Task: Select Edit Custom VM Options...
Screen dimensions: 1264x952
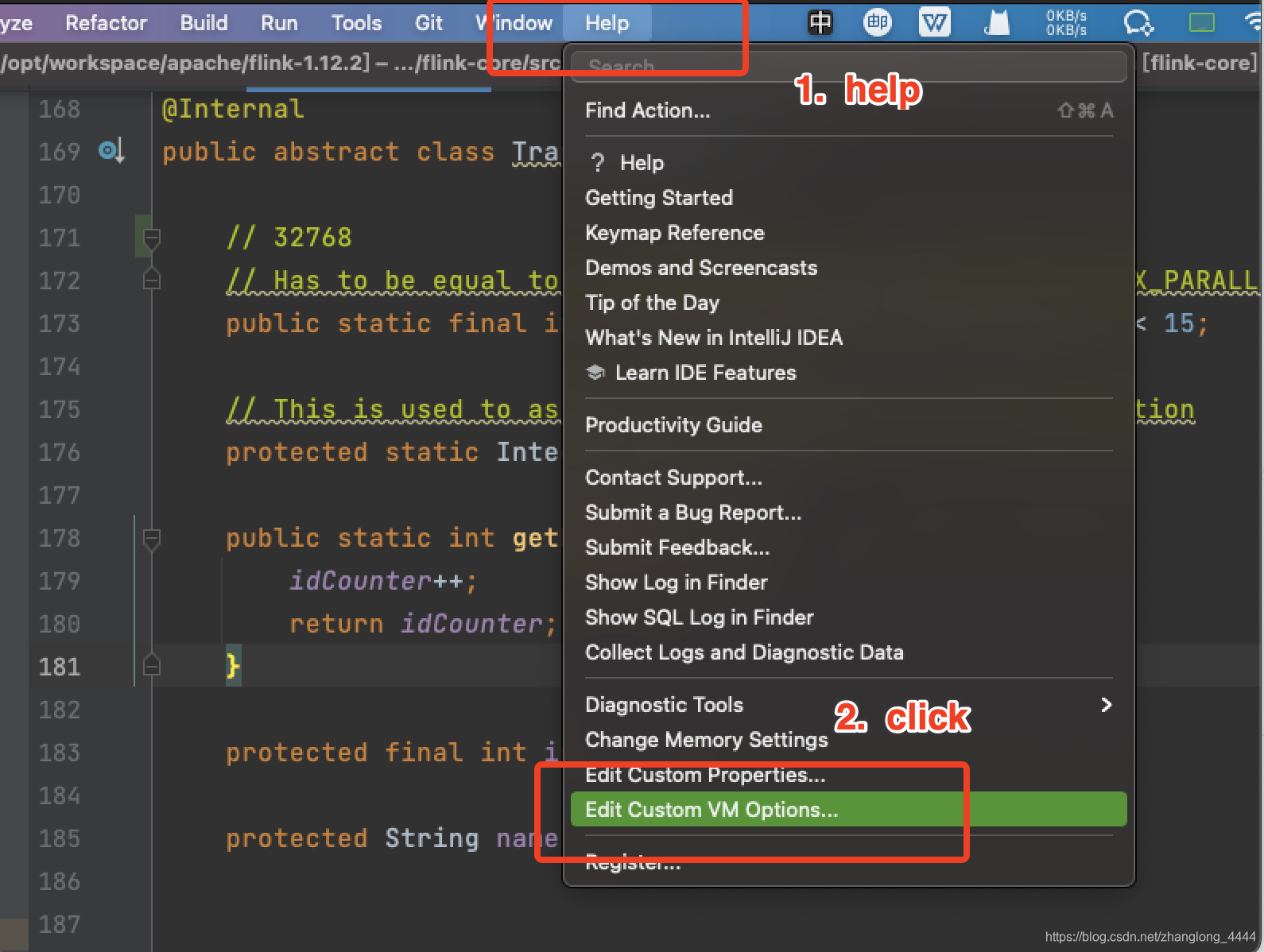Action: coord(848,810)
